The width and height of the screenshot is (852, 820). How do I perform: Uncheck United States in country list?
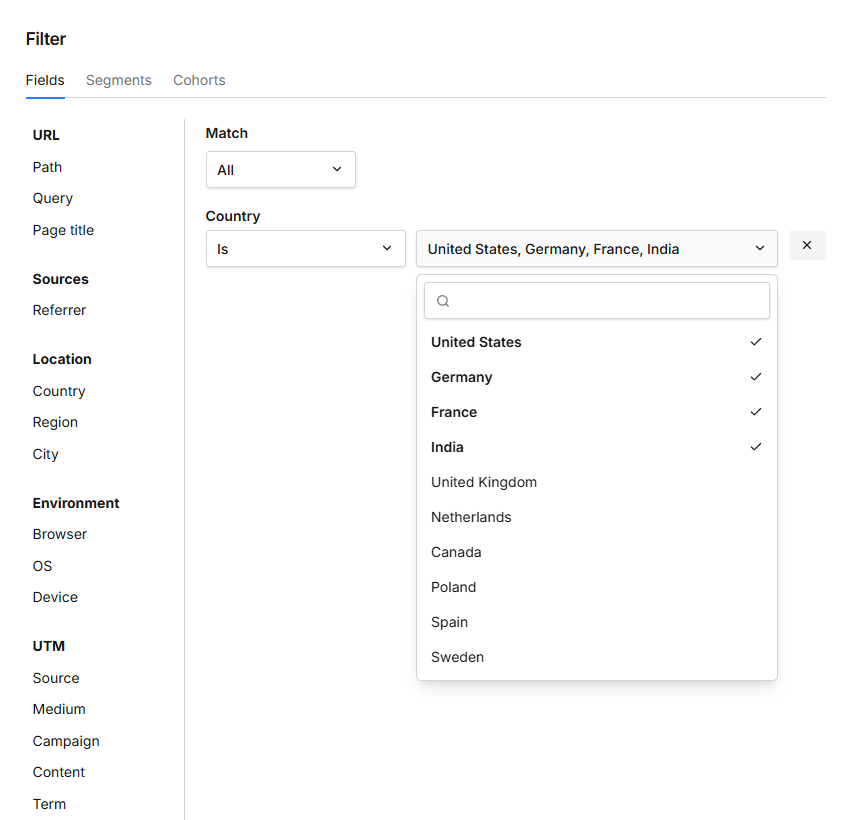coord(596,342)
